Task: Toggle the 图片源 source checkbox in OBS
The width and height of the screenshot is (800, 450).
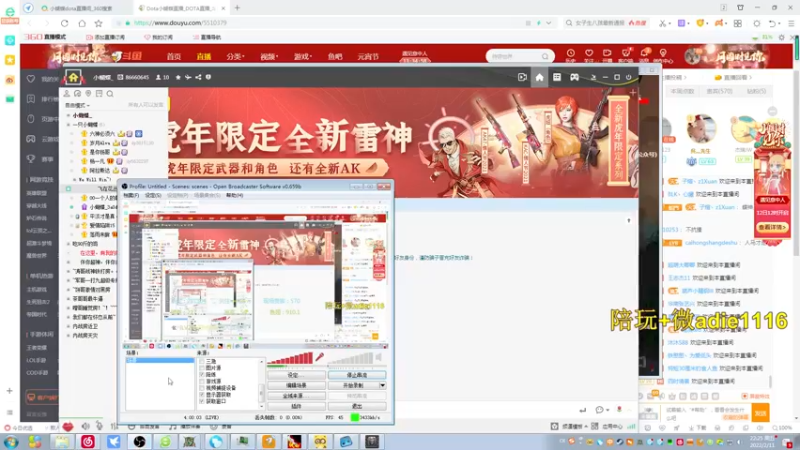Action: click(202, 368)
